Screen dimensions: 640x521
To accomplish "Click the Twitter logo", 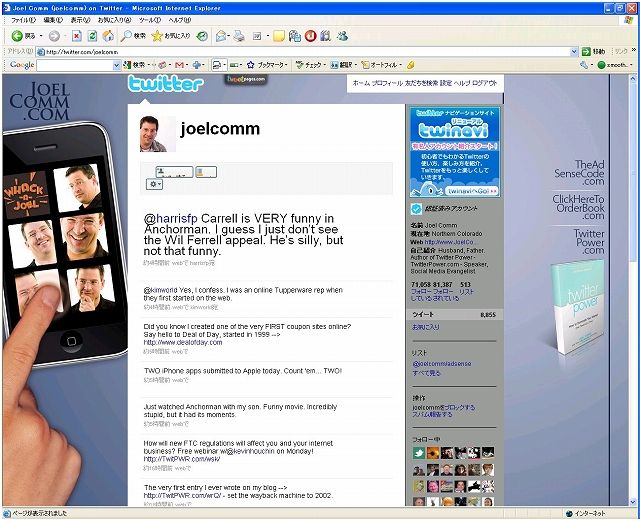I will (165, 84).
